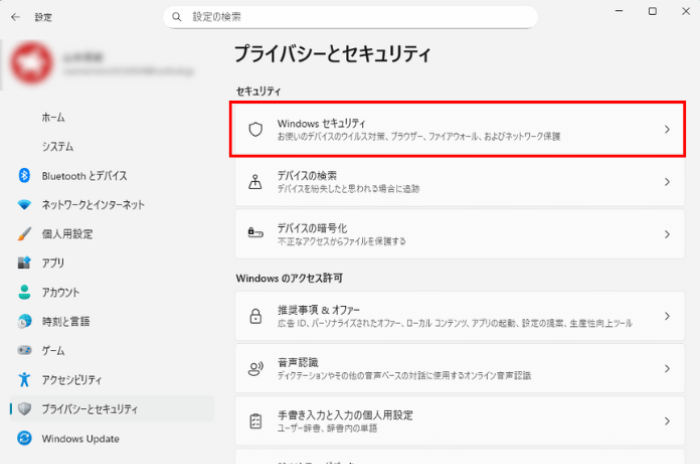Open the blurred user profile avatar
This screenshot has width=700, height=464.
[x=31, y=63]
